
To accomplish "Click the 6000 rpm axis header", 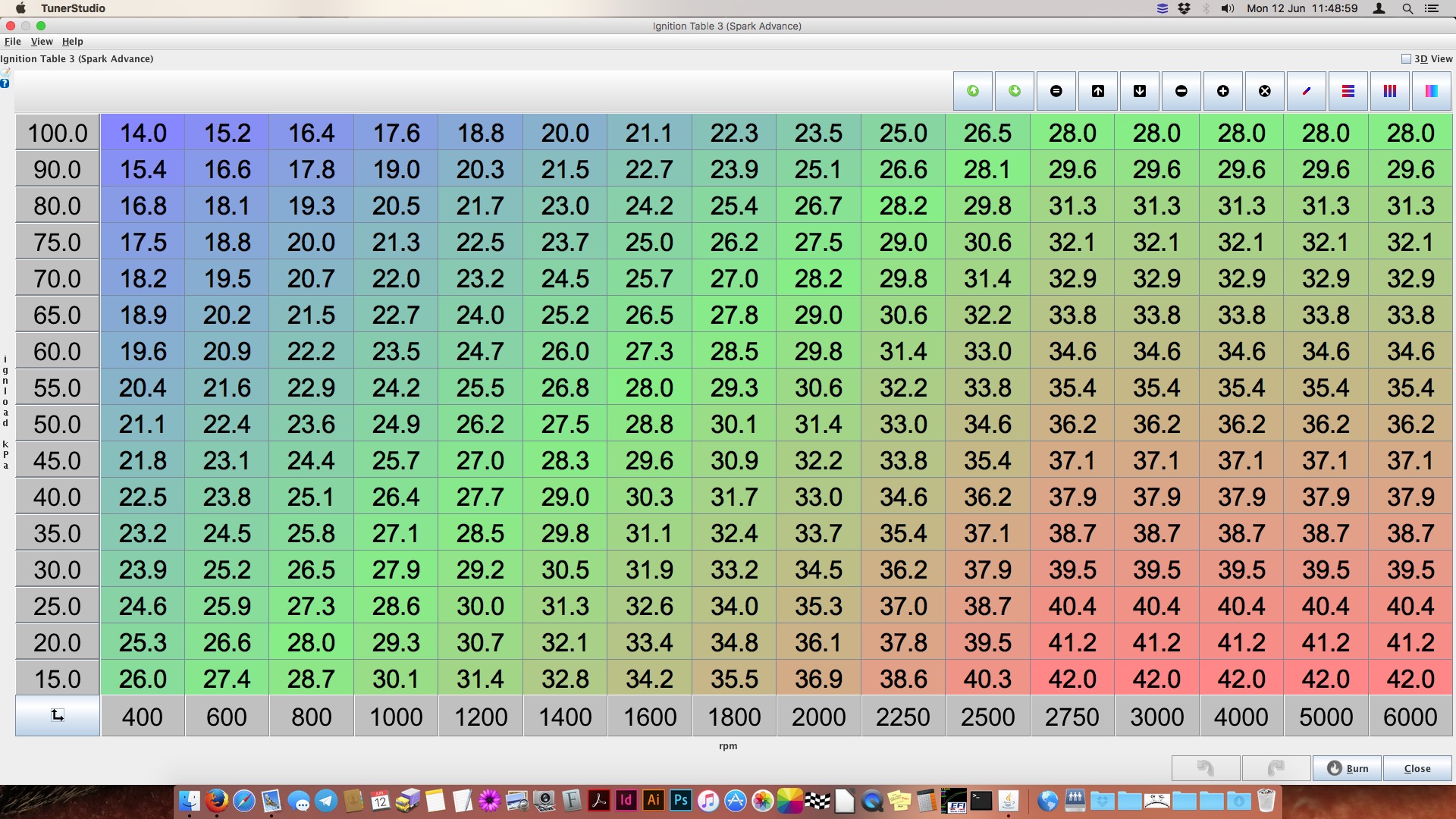I will coord(1410,717).
